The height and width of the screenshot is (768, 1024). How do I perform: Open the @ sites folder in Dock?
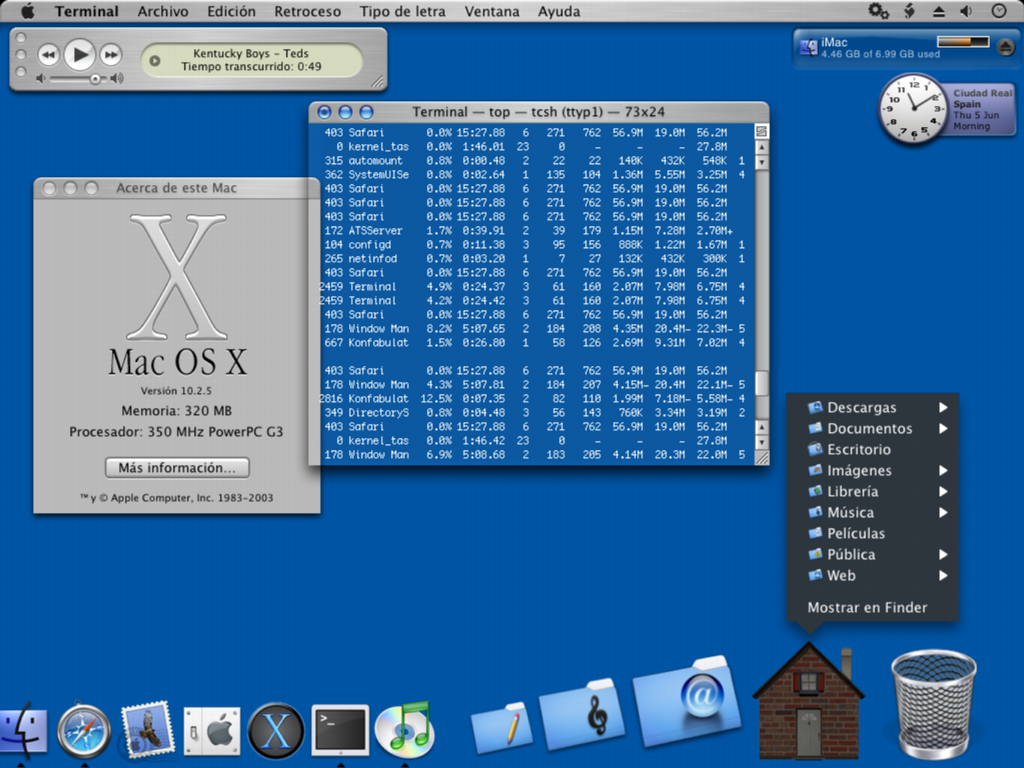click(x=687, y=701)
